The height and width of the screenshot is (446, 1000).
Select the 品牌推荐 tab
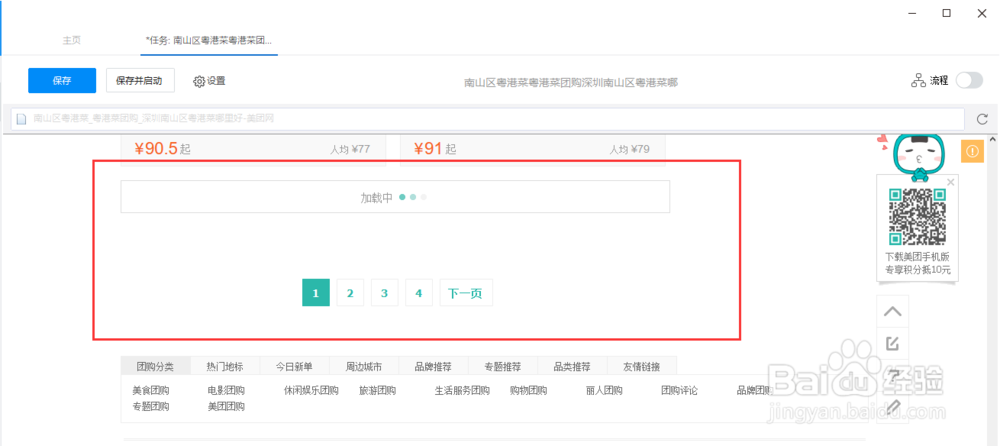point(433,367)
